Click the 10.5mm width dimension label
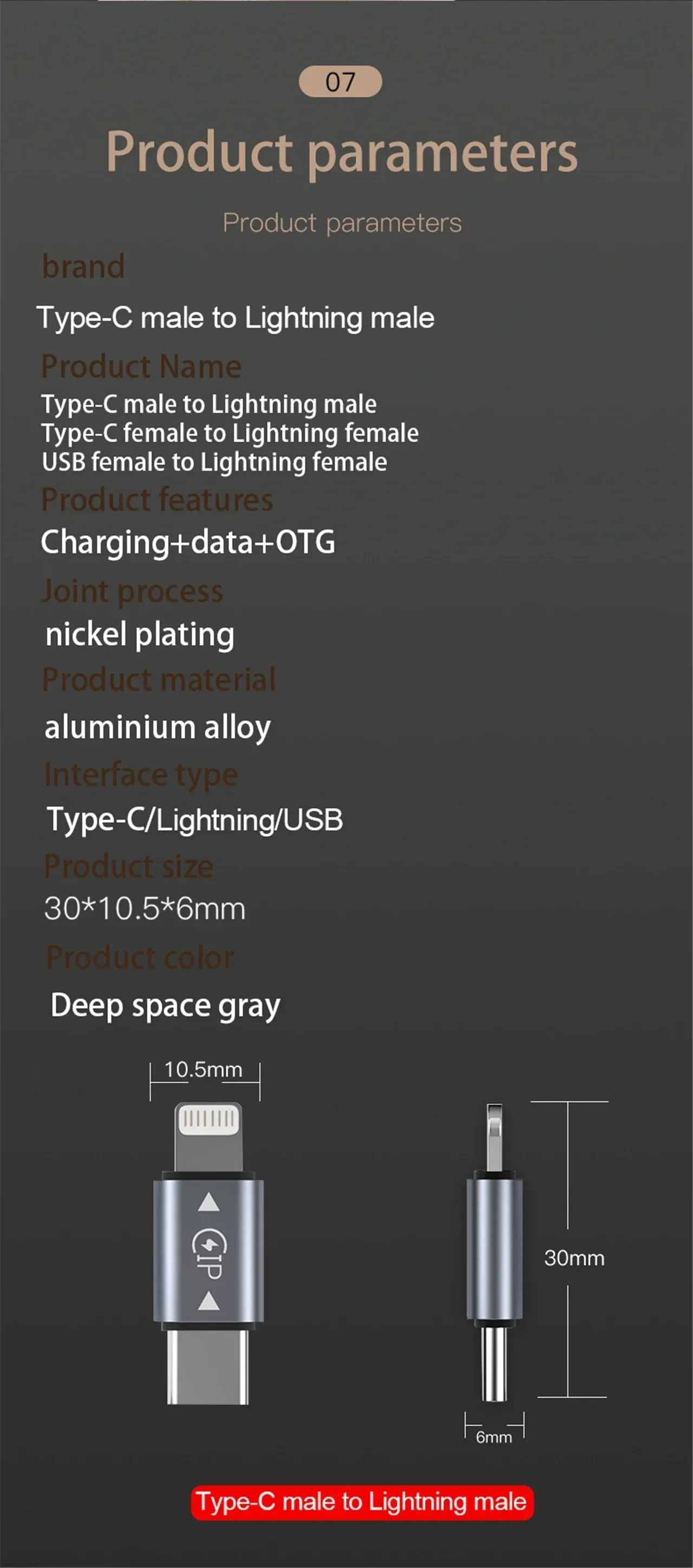The width and height of the screenshot is (693, 1568). pyautogui.click(x=204, y=1070)
